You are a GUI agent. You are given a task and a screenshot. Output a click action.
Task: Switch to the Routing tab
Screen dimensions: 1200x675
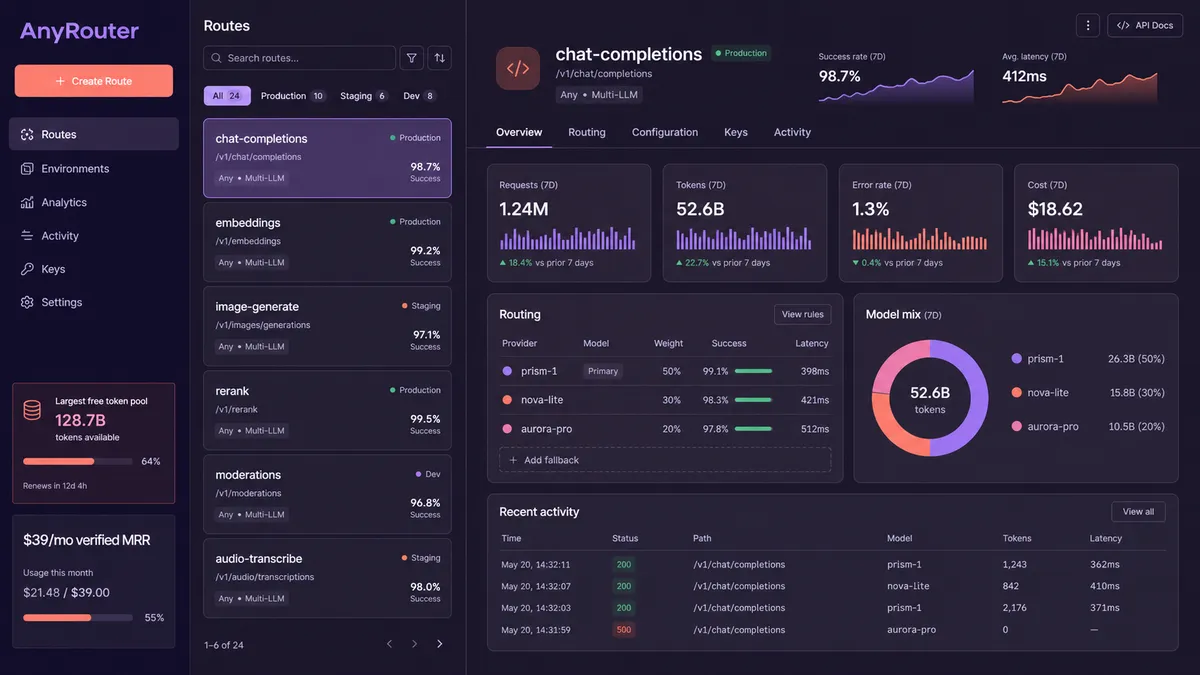(x=587, y=132)
